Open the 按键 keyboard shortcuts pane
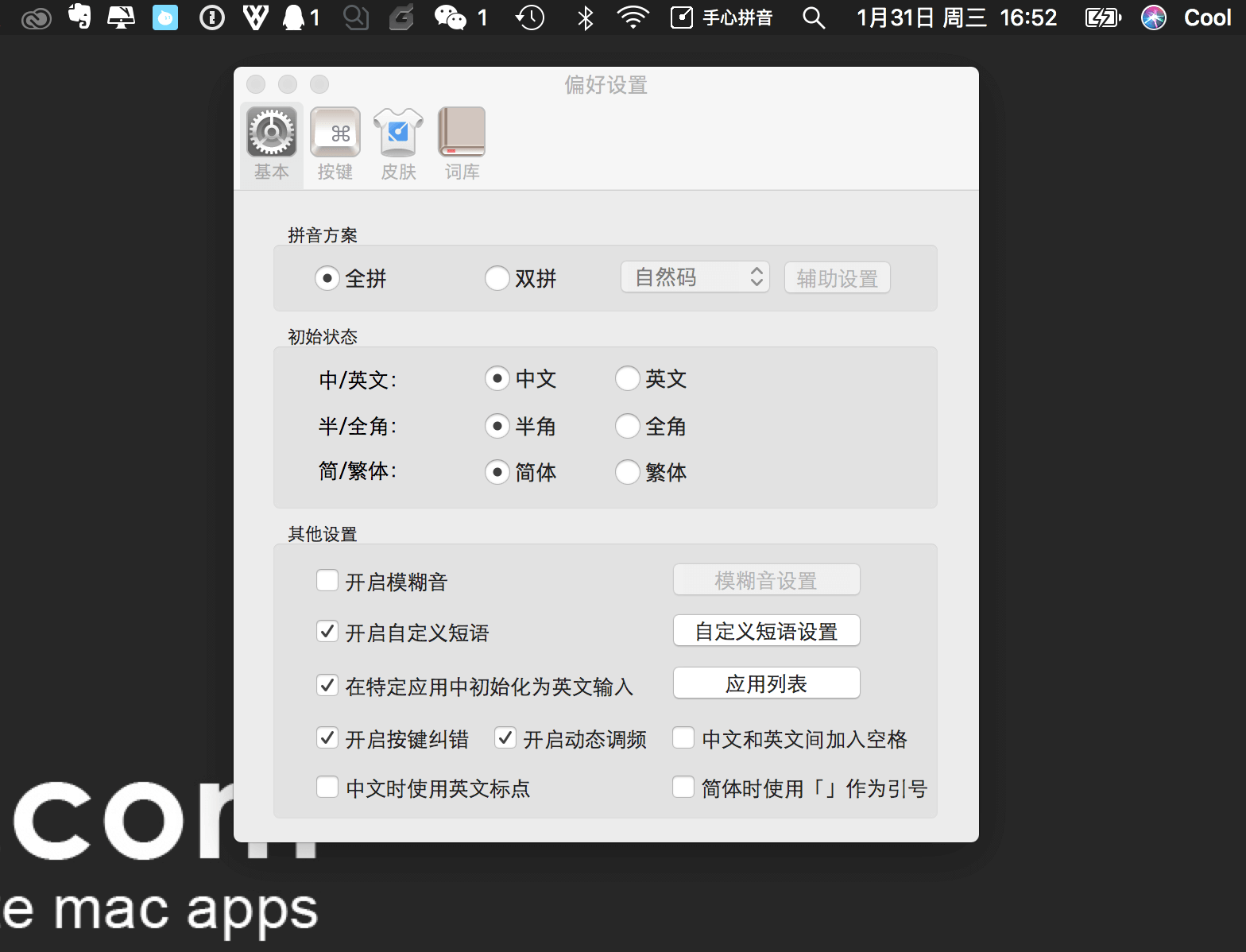 pyautogui.click(x=335, y=145)
